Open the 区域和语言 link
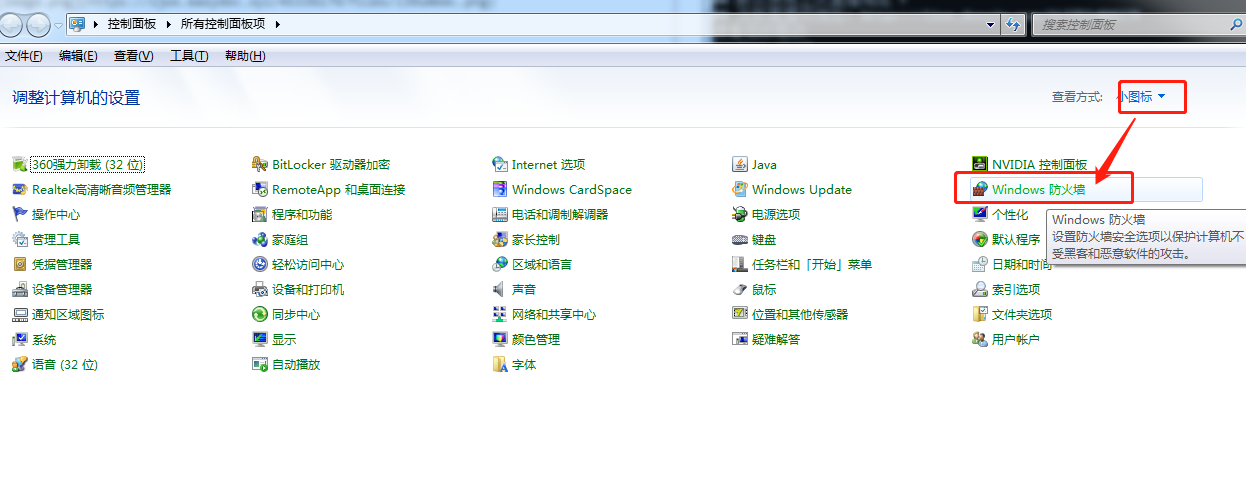Viewport: 1246px width, 493px height. pyautogui.click(x=542, y=264)
